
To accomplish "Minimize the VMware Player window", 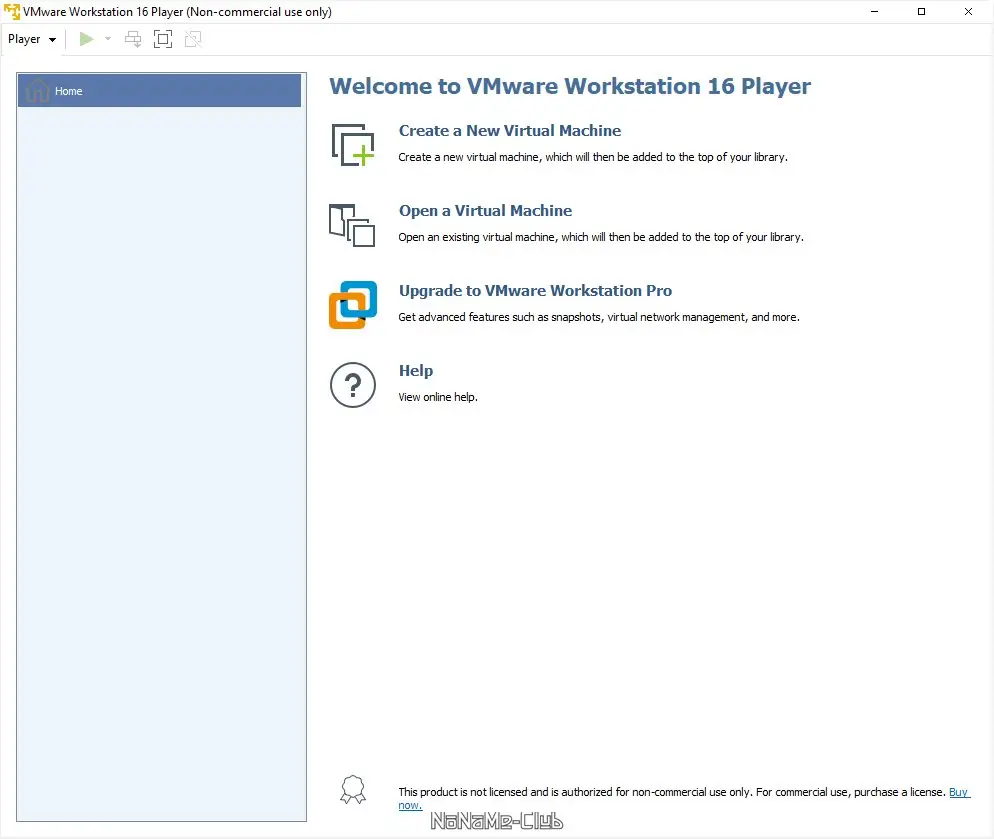I will (875, 11).
